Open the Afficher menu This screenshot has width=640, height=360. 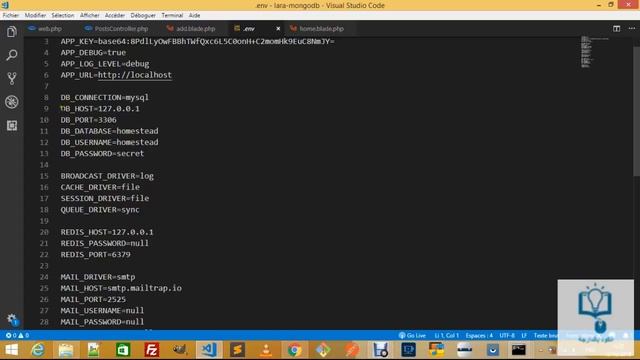(89, 15)
